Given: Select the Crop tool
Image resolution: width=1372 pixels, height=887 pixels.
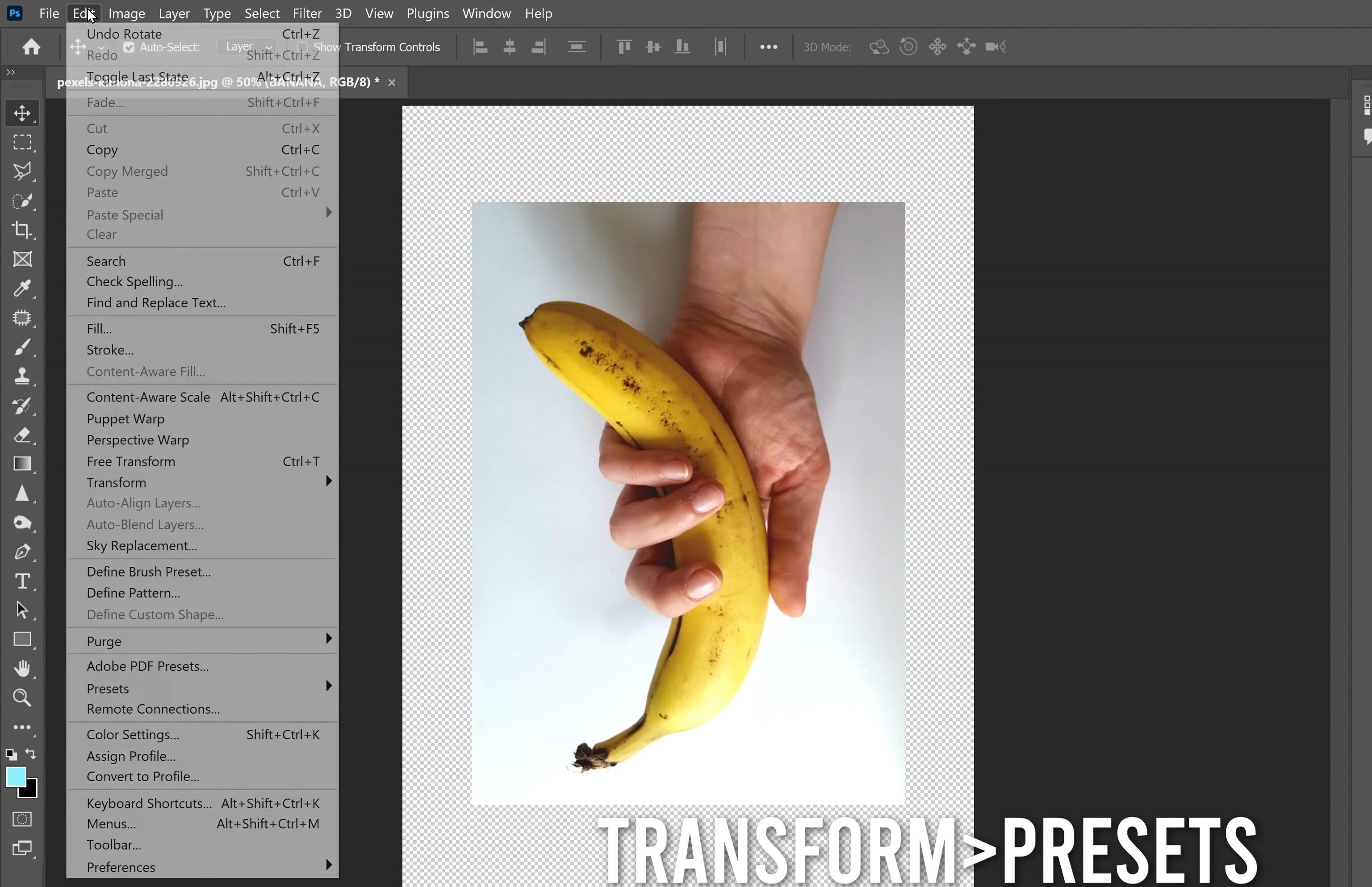Looking at the screenshot, I should (x=22, y=230).
